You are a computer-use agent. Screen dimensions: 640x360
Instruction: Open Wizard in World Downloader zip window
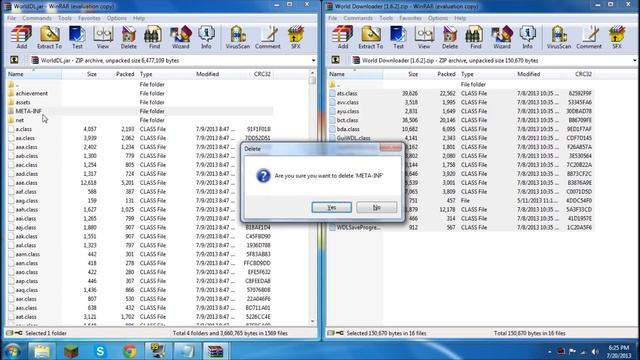[502, 37]
